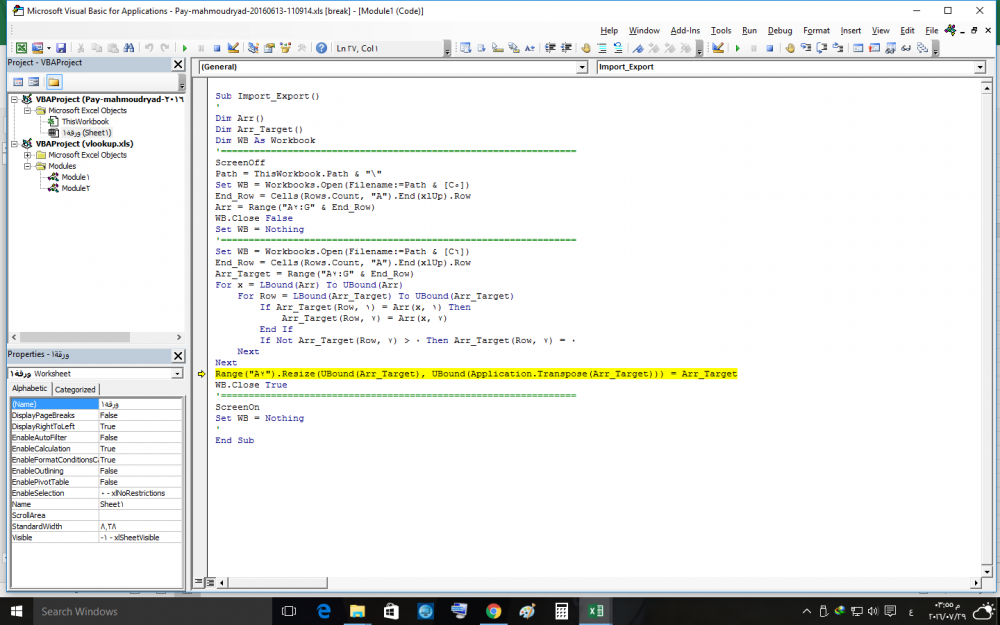Click the Indent icon on Edit toolbar
Image resolution: width=1000 pixels, height=625 pixels.
(550, 48)
